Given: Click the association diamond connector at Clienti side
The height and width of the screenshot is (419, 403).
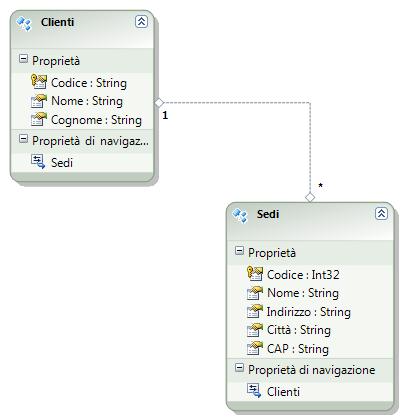Looking at the screenshot, I should pos(159,103).
